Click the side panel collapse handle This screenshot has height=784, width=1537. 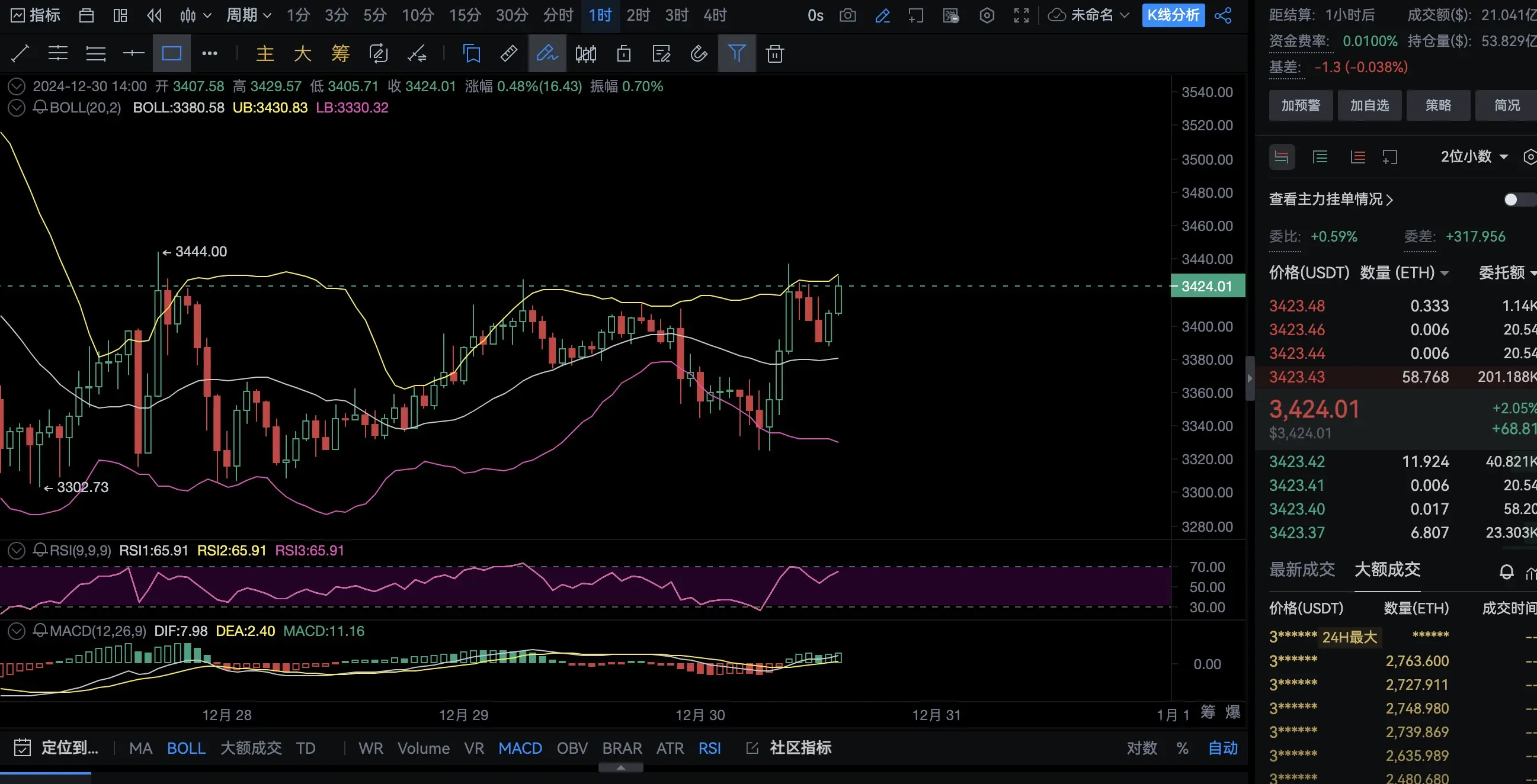click(1250, 378)
